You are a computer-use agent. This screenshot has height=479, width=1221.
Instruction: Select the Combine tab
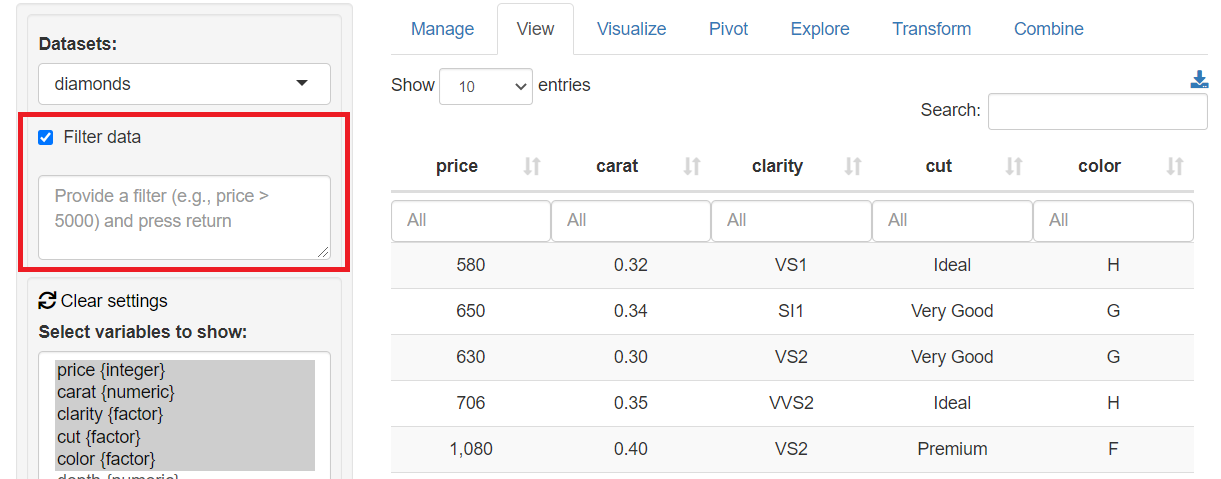tap(1048, 29)
